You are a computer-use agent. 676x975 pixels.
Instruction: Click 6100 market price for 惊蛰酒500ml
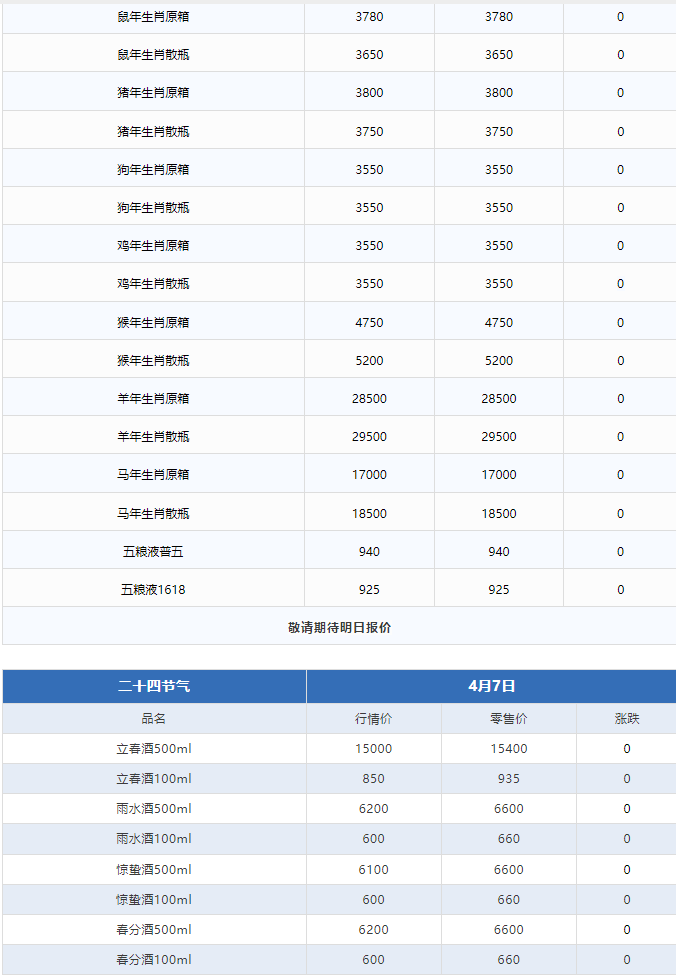[374, 869]
